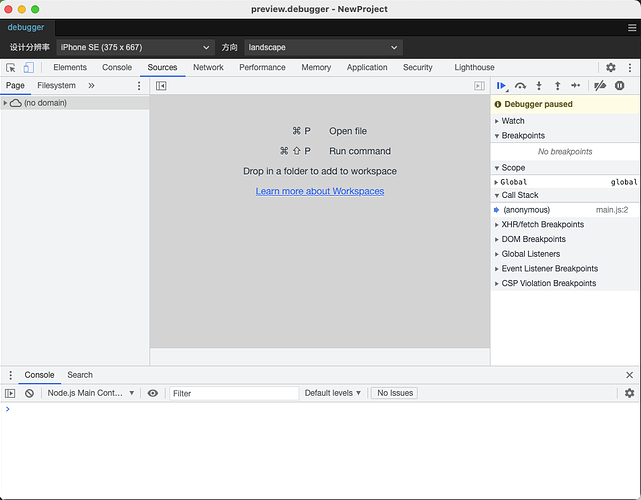Open console settings gear
This screenshot has width=641, height=500.
pyautogui.click(x=630, y=393)
